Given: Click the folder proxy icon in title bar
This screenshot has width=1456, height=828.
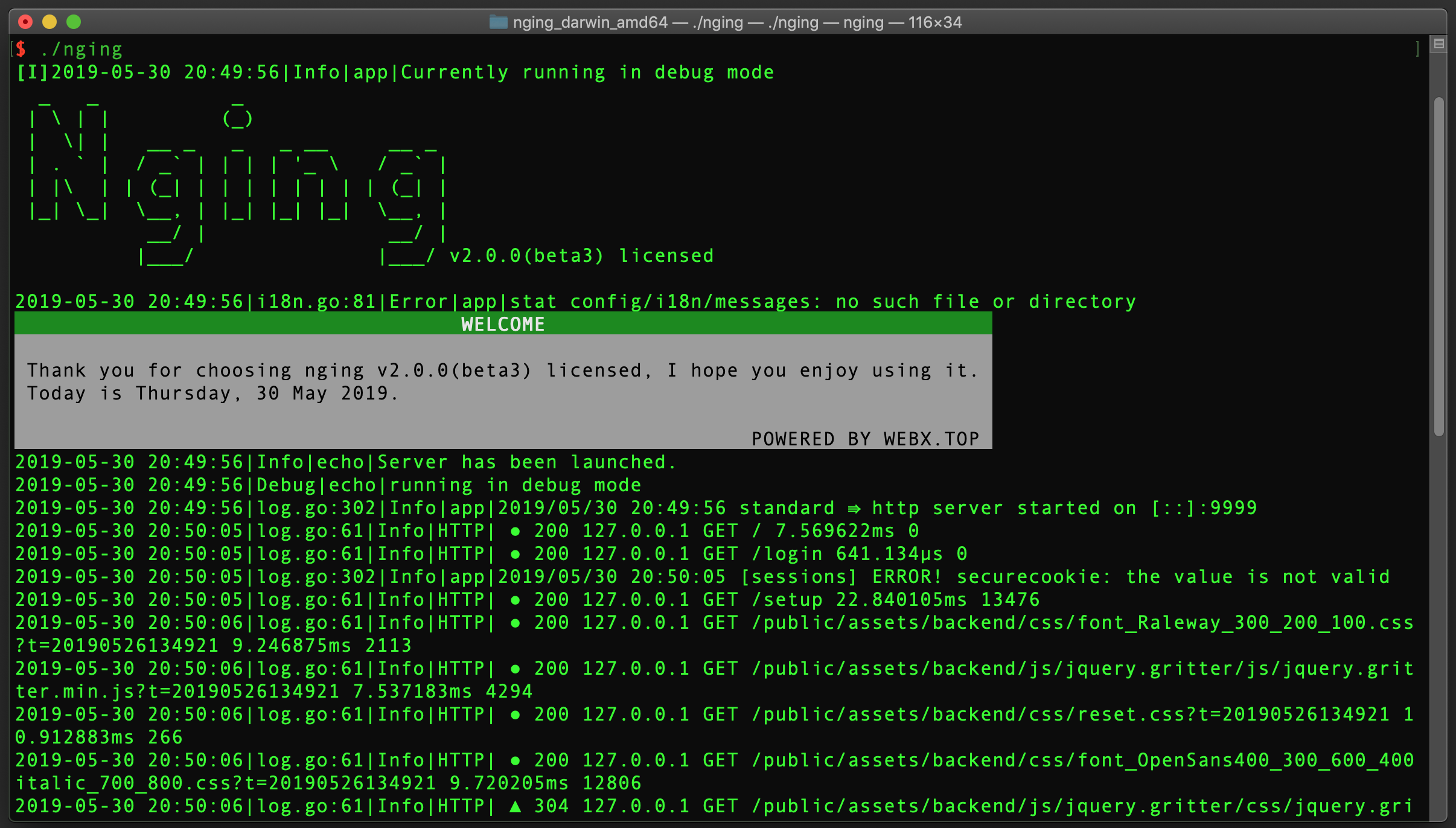Looking at the screenshot, I should coord(498,22).
